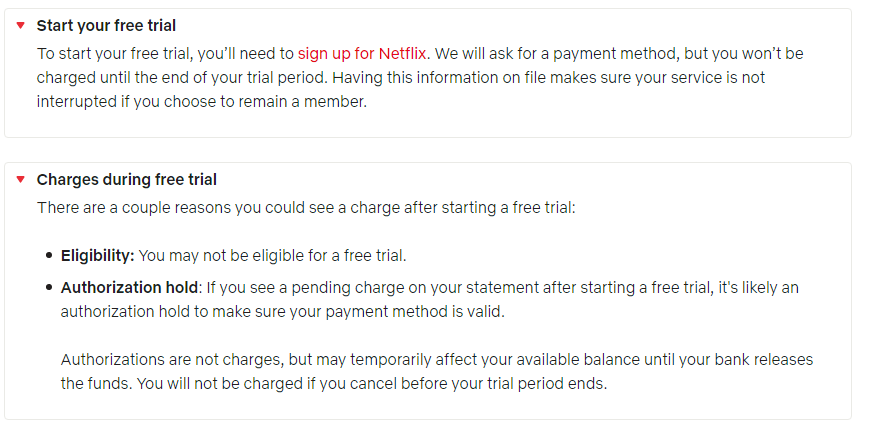Click the Start your free trial heading
The image size is (871, 427).
[x=106, y=26]
